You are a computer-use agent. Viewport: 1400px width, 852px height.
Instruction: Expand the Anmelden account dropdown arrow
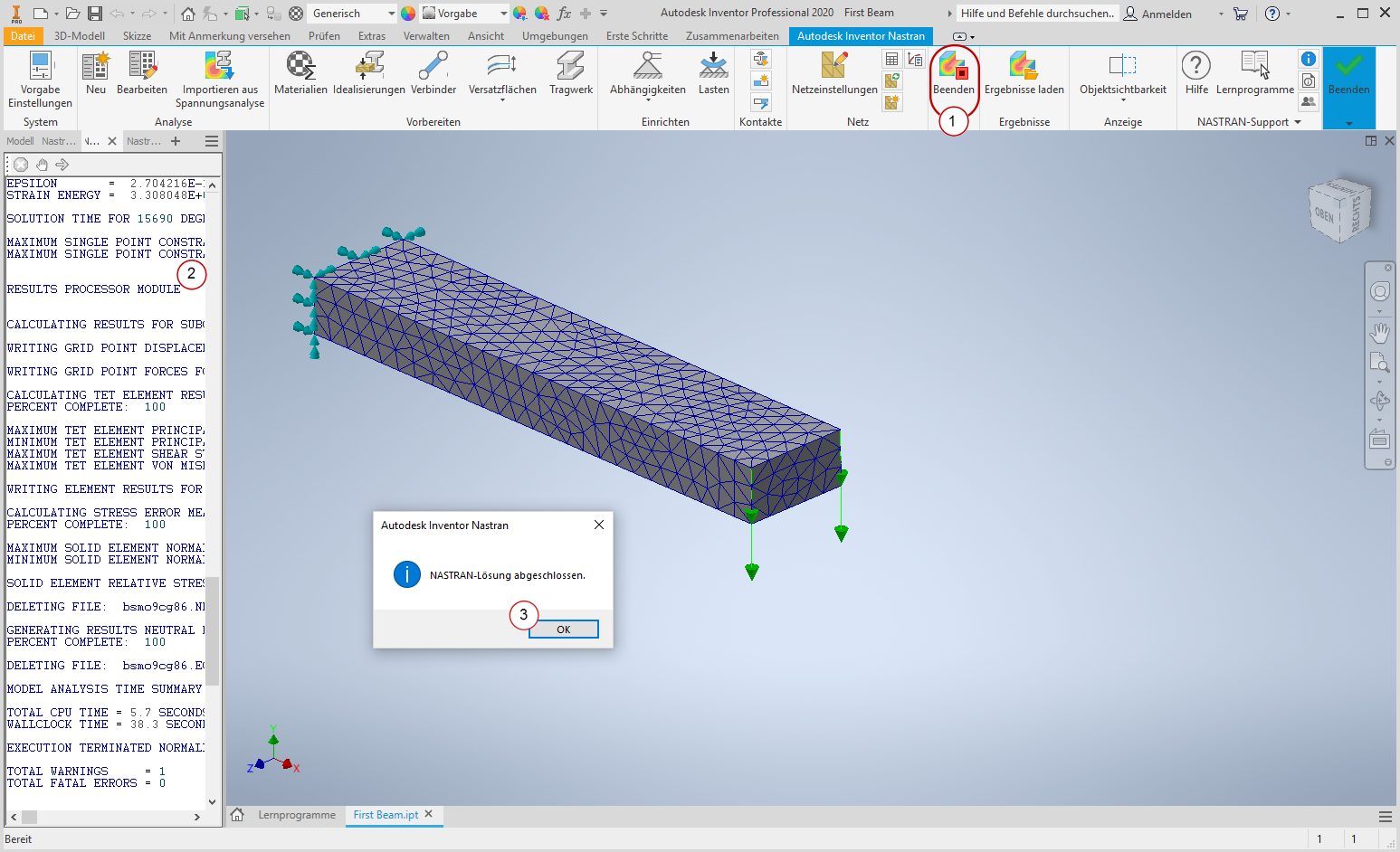point(1221,14)
